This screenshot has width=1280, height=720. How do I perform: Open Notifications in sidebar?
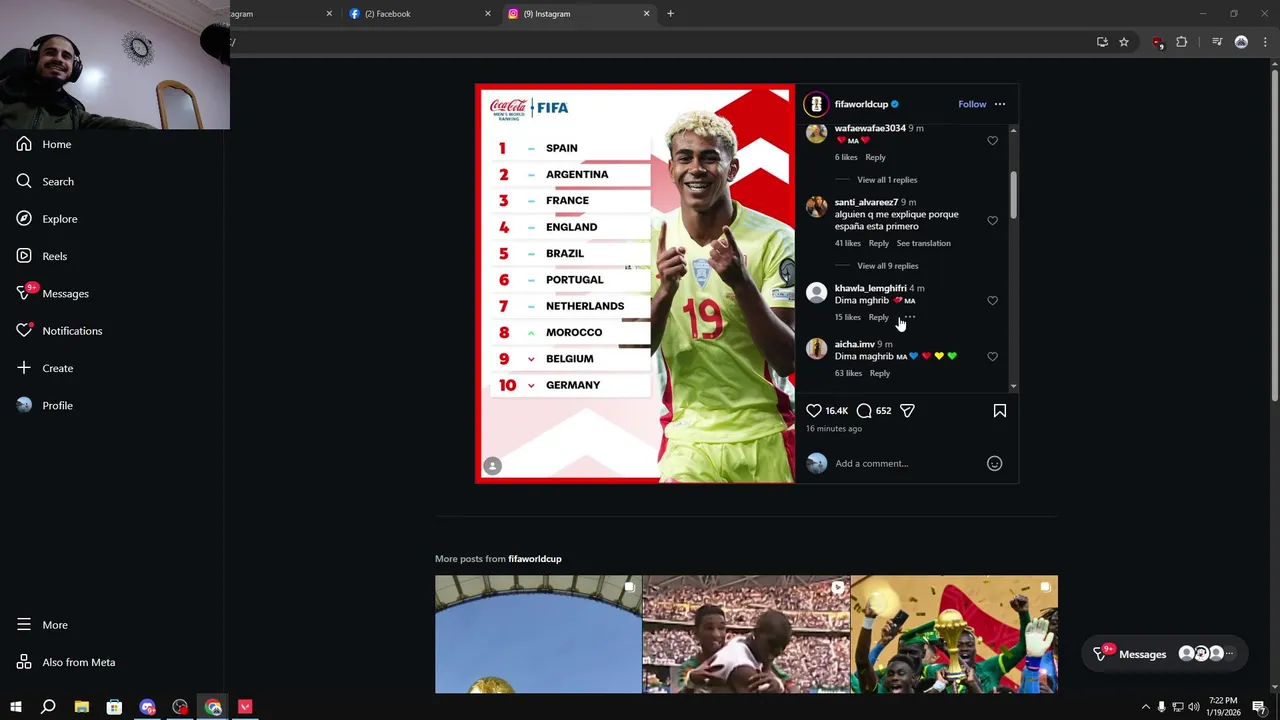(59, 331)
